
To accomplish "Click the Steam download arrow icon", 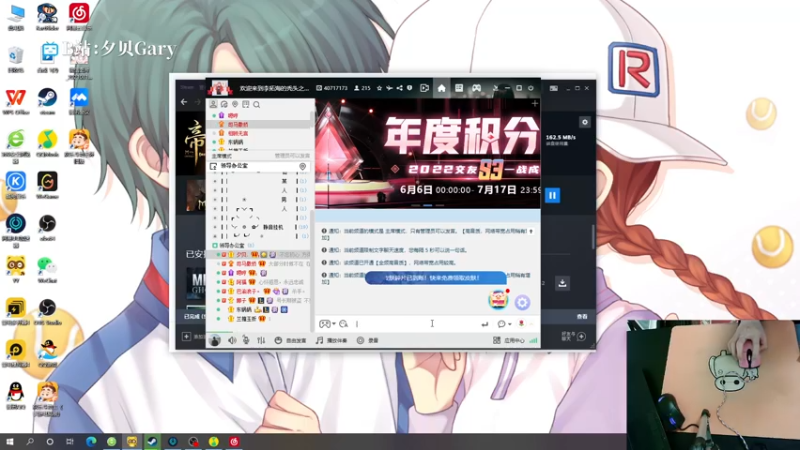I will pyautogui.click(x=562, y=283).
